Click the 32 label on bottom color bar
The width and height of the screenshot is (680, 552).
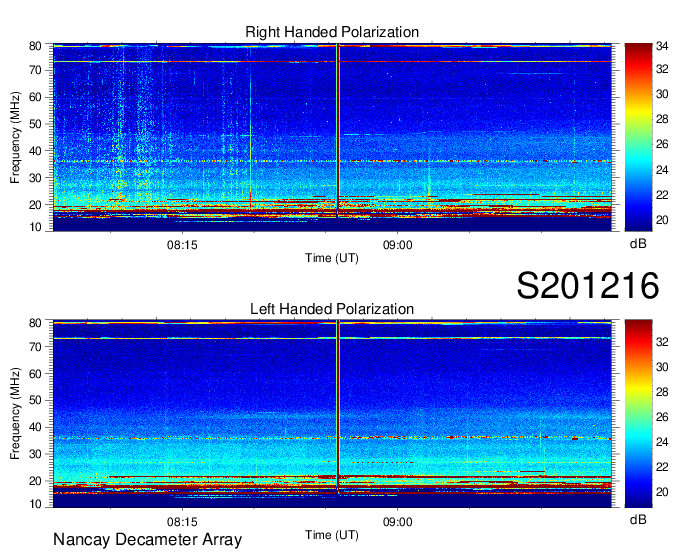click(662, 342)
